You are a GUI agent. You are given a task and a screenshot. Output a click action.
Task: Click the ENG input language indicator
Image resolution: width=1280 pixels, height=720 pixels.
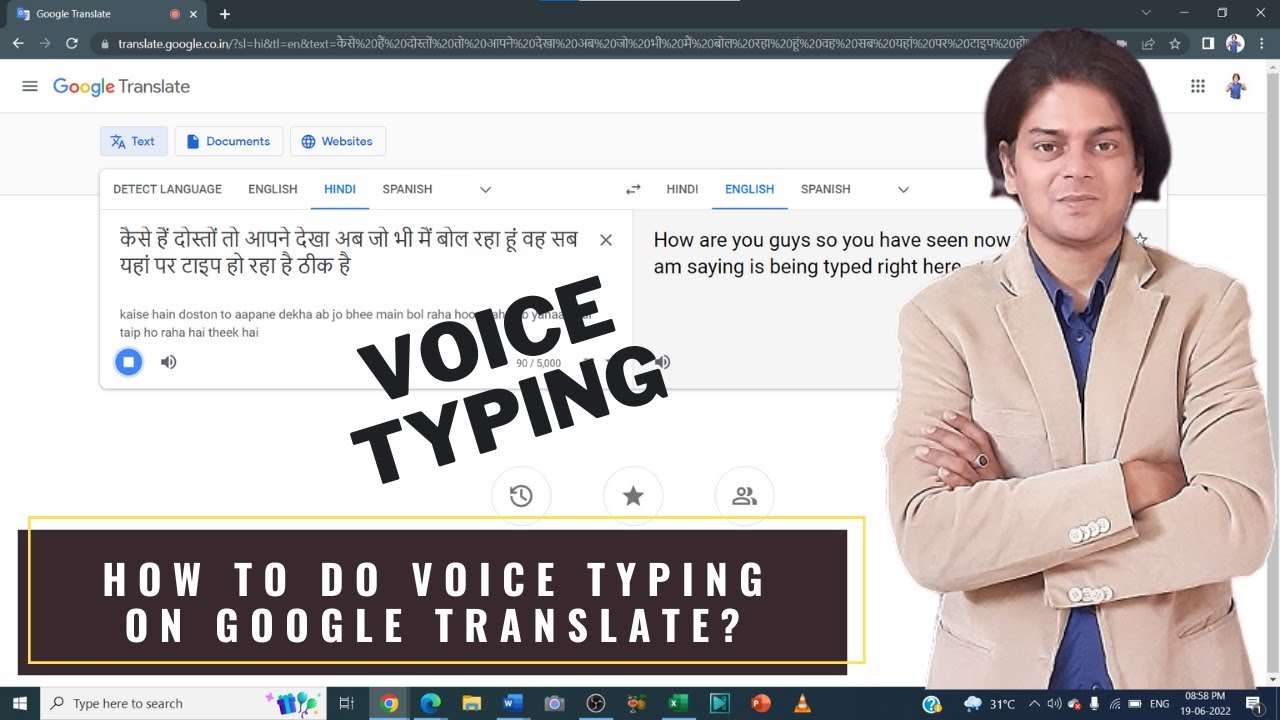1160,704
